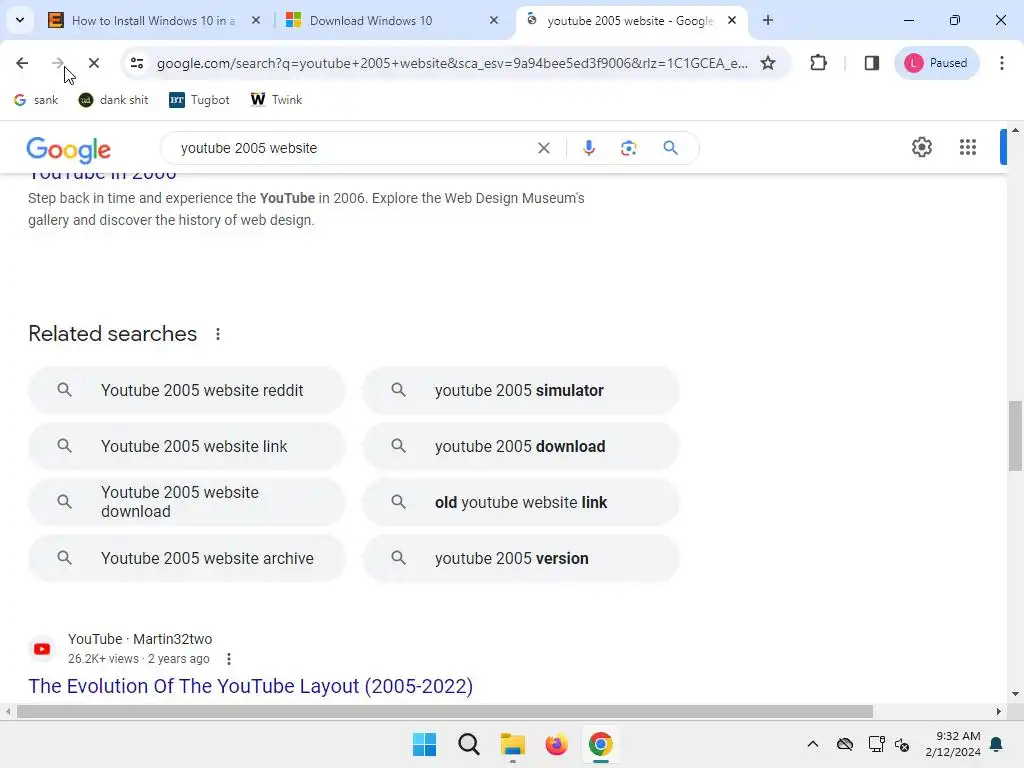The height and width of the screenshot is (768, 1024).
Task: Click the scroll down arrow
Action: (1016, 694)
